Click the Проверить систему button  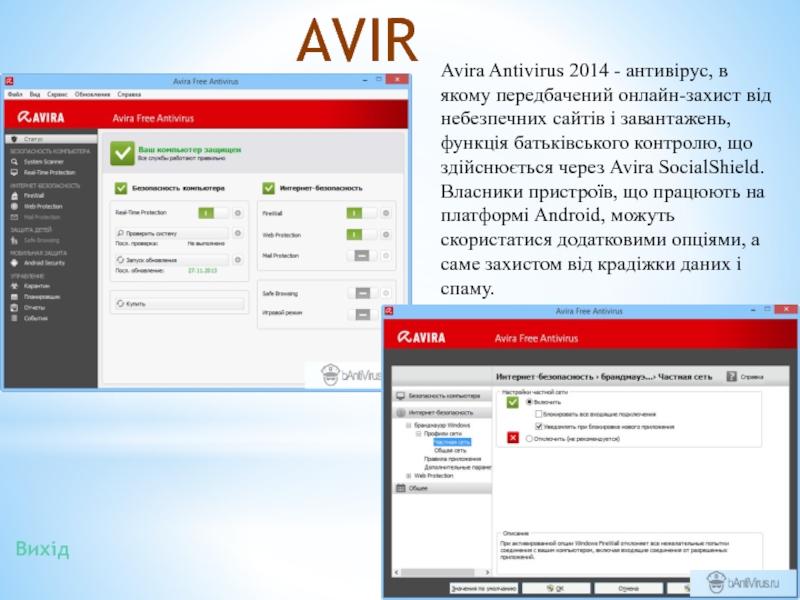[x=171, y=233]
